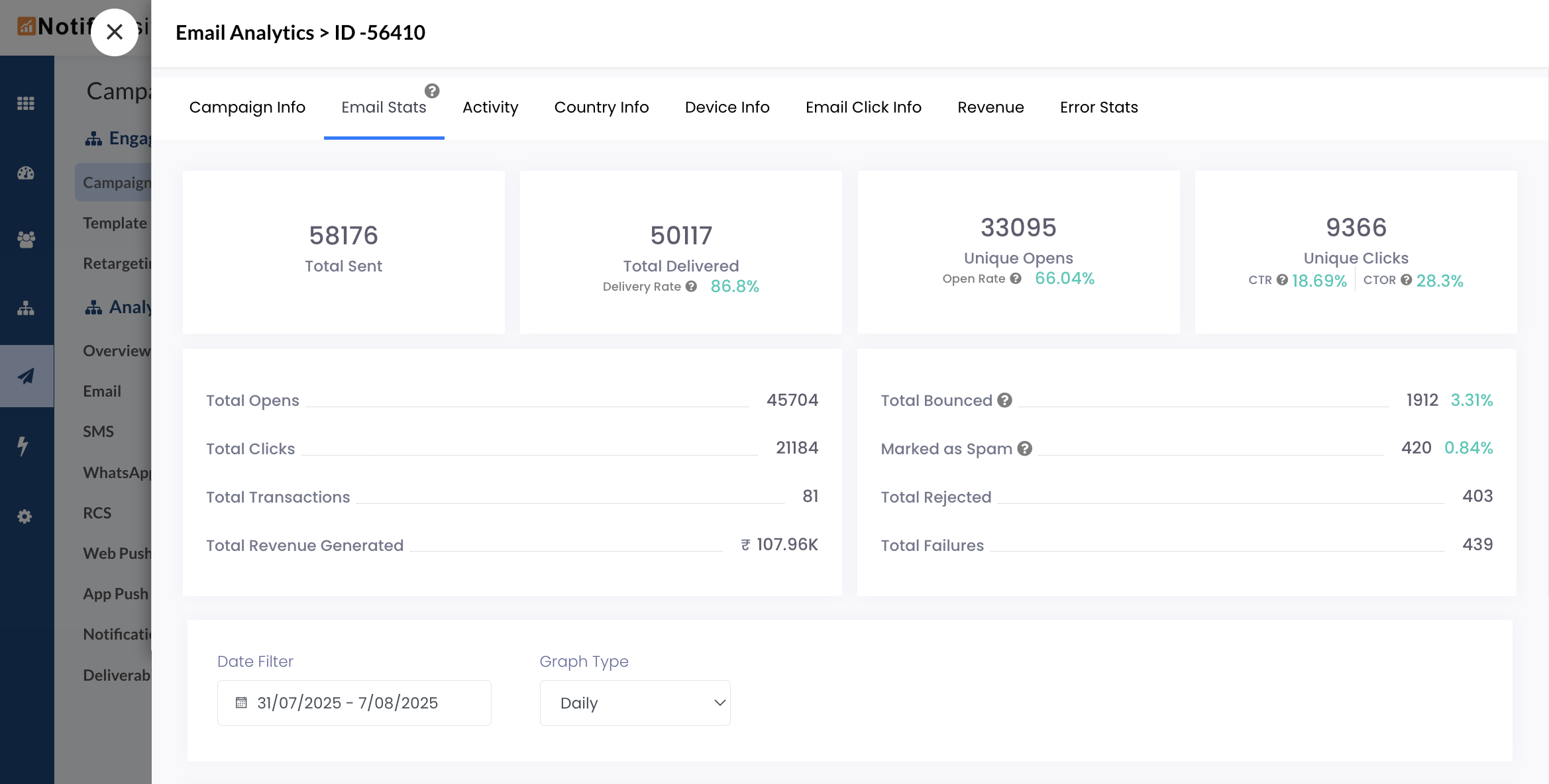This screenshot has width=1549, height=784.
Task: Click Delivery Rate help icon
Action: [x=691, y=286]
